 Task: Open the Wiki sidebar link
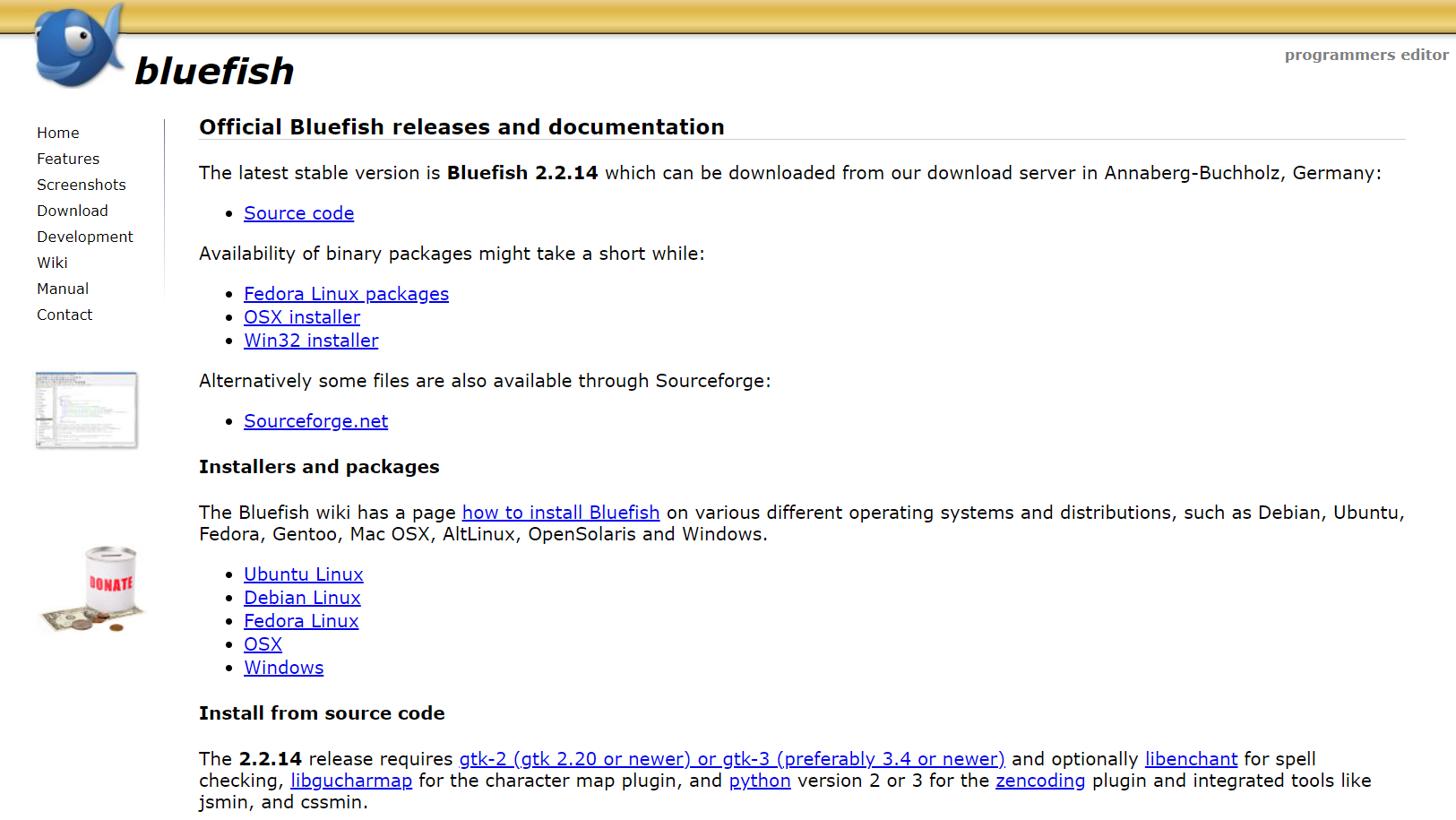(x=52, y=263)
